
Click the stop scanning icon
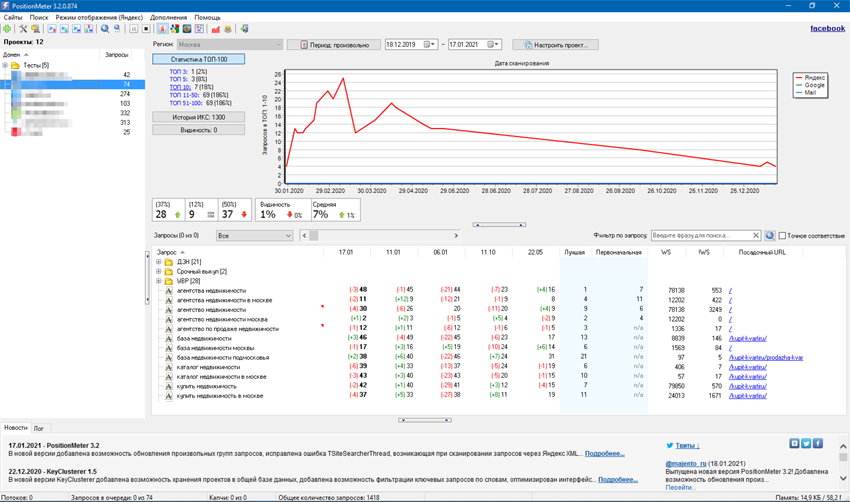146,29
